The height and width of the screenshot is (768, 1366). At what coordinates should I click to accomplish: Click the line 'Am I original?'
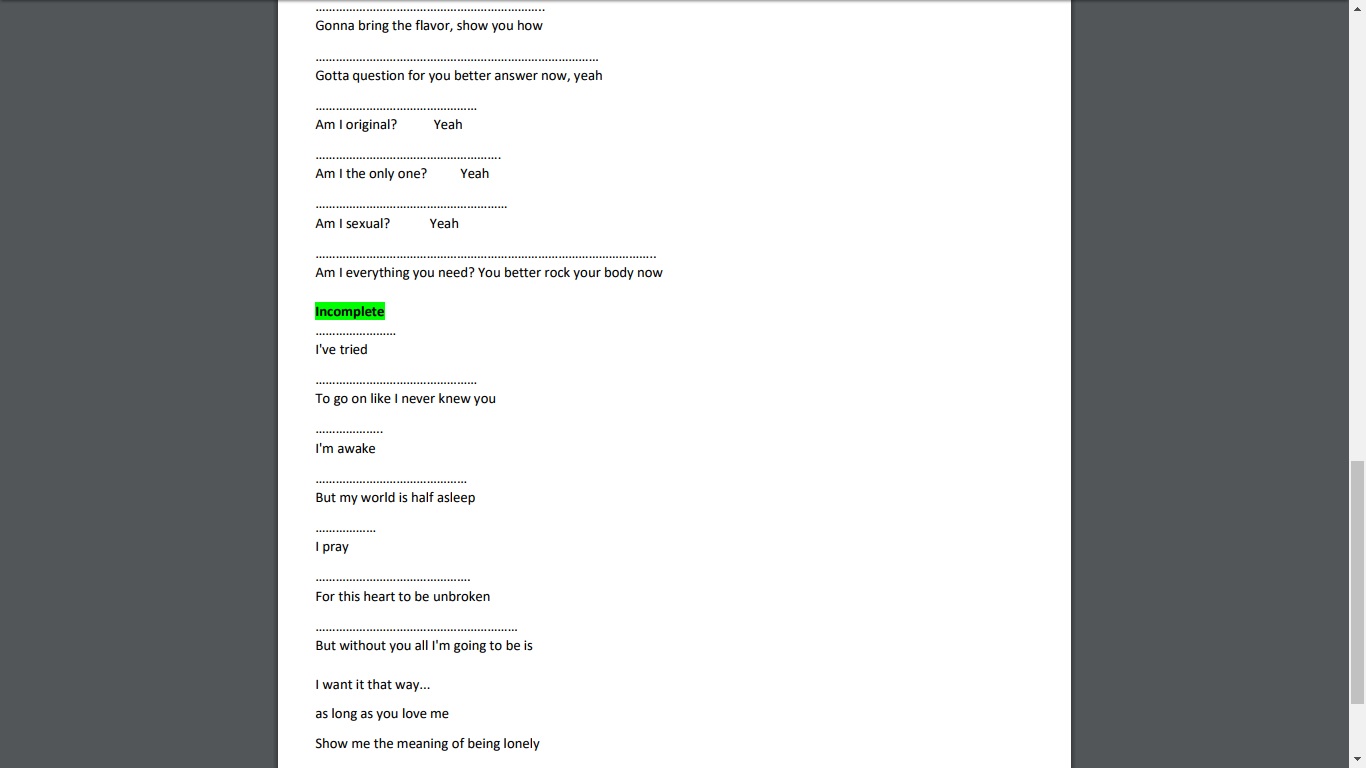click(356, 125)
